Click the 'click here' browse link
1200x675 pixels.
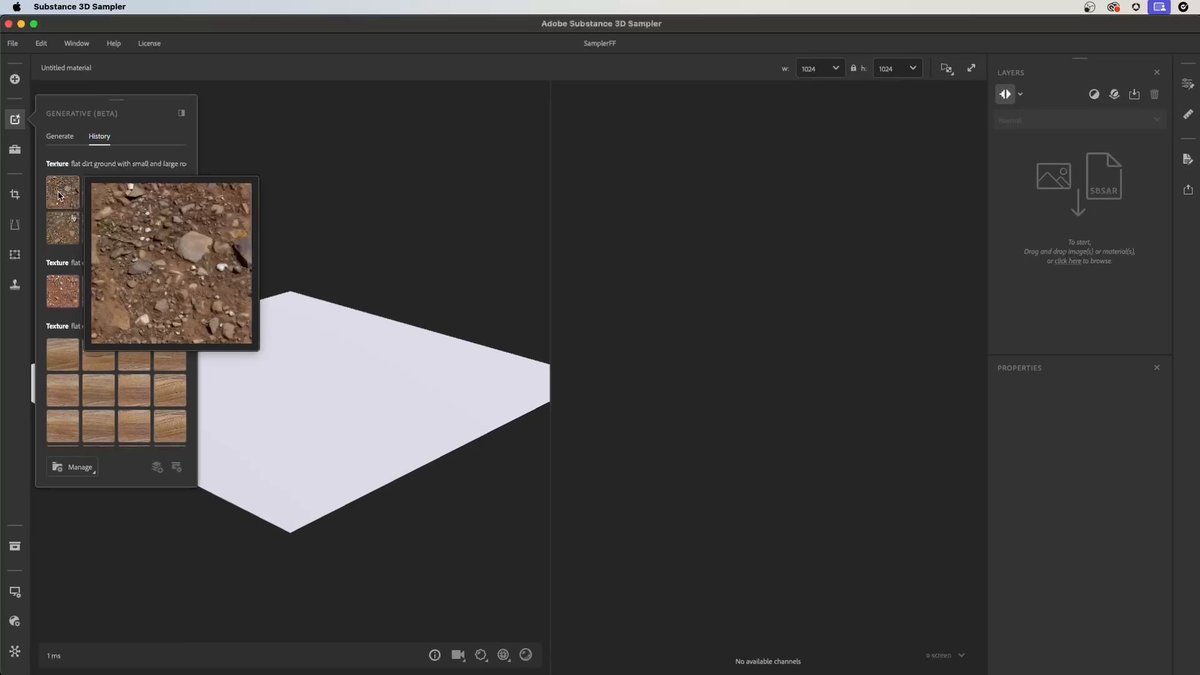(1068, 261)
